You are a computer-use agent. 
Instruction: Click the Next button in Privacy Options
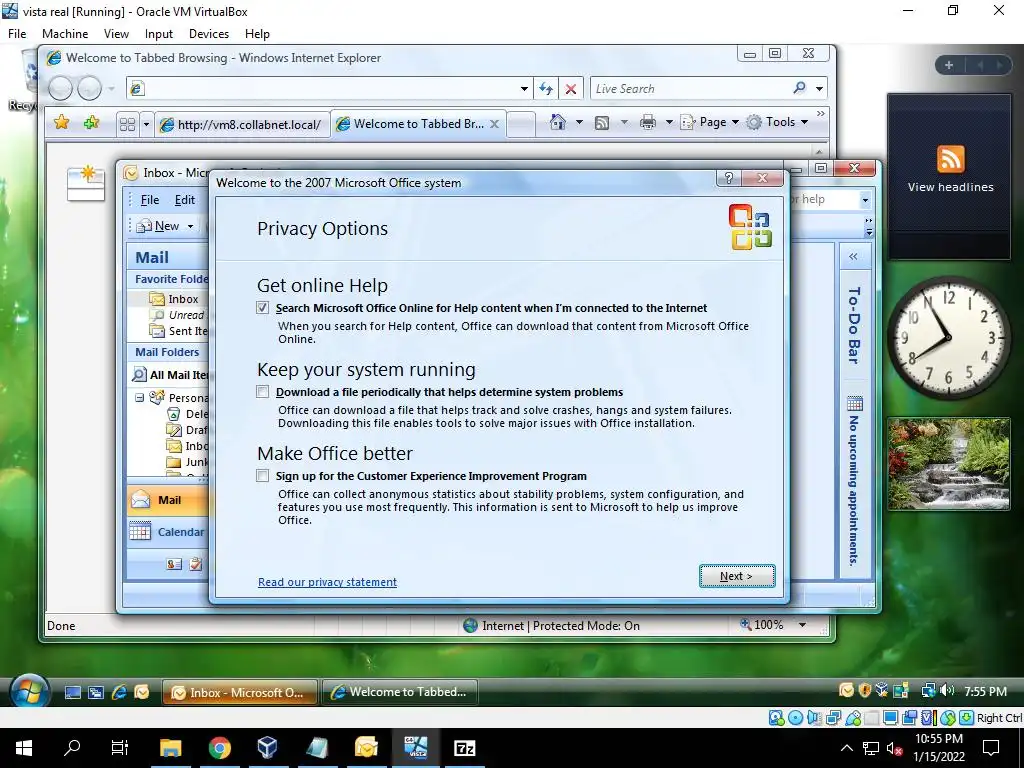click(737, 576)
